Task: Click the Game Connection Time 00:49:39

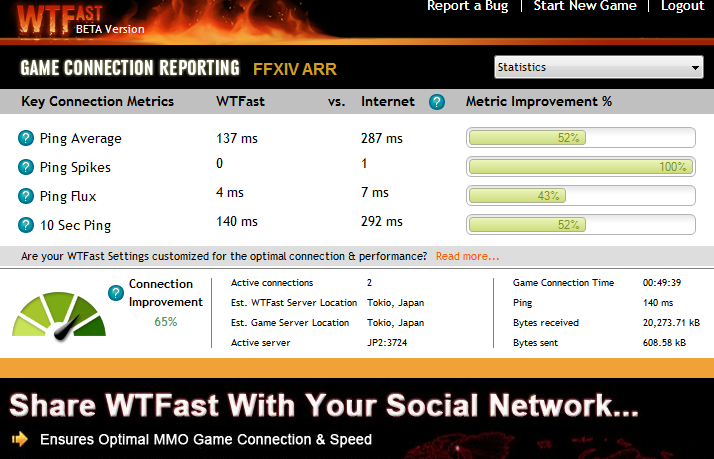Action: (662, 283)
